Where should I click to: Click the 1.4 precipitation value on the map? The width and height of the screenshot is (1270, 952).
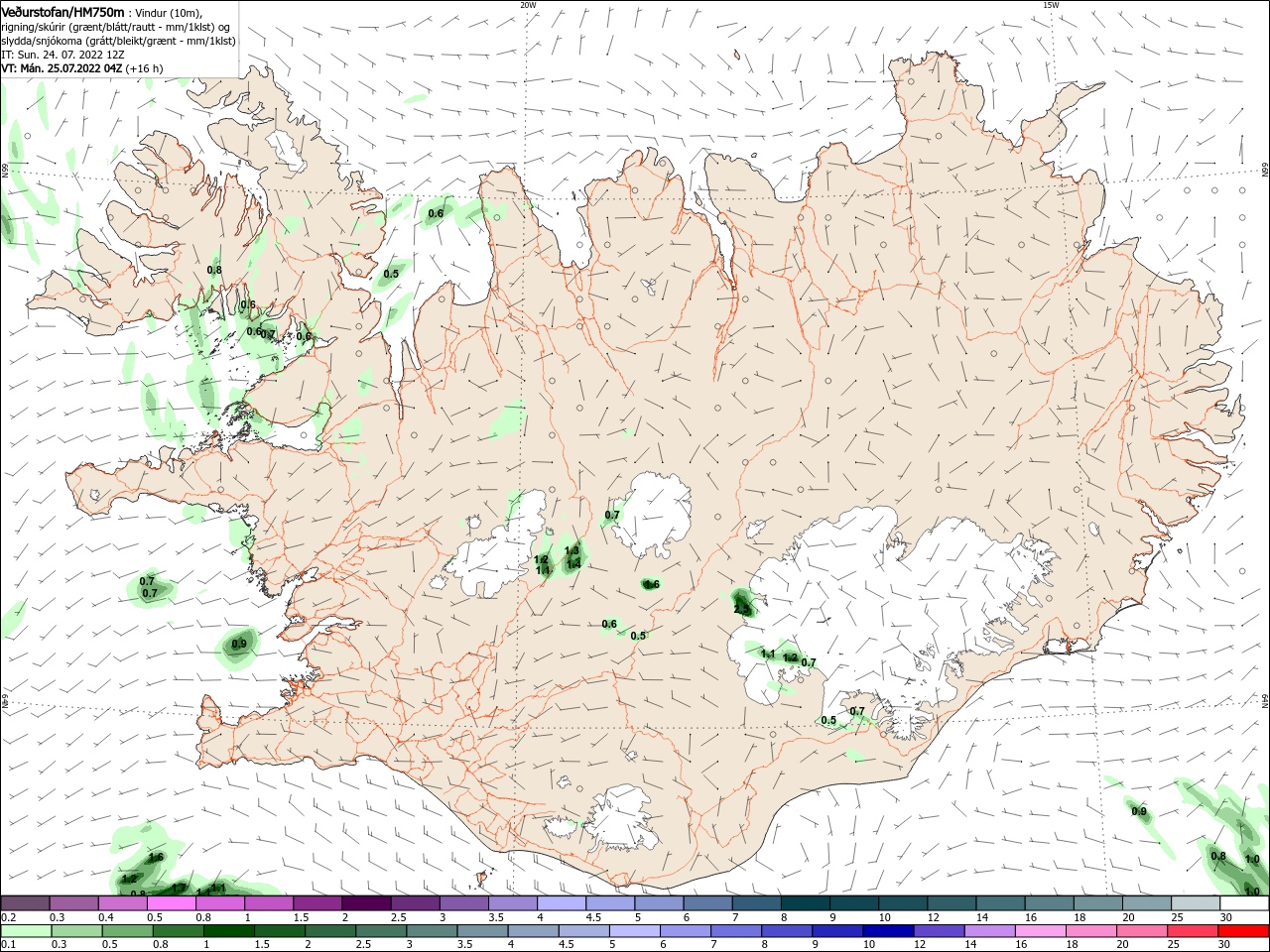point(573,564)
